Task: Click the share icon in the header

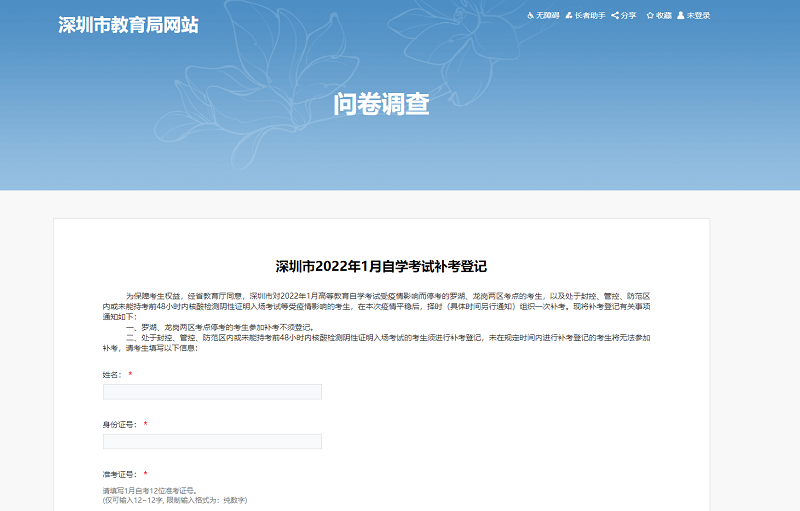Action: point(615,16)
